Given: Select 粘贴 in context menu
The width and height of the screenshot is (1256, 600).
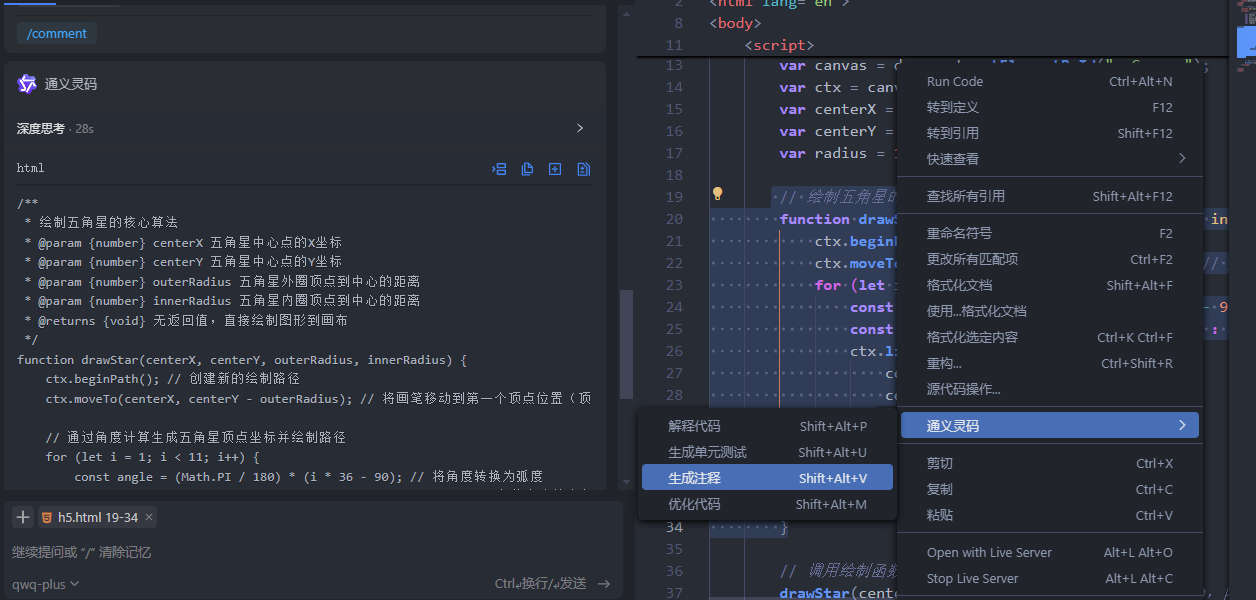Looking at the screenshot, I should click(x=1049, y=515).
